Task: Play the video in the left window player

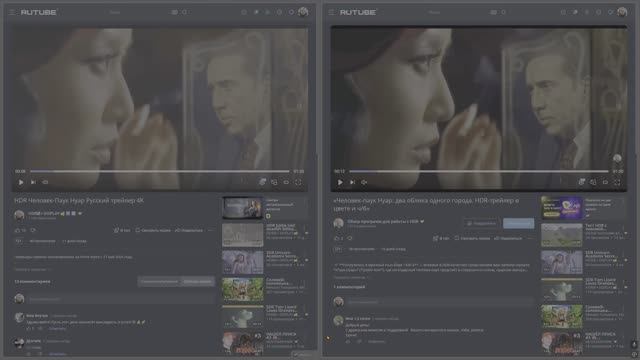Action: tap(21, 182)
